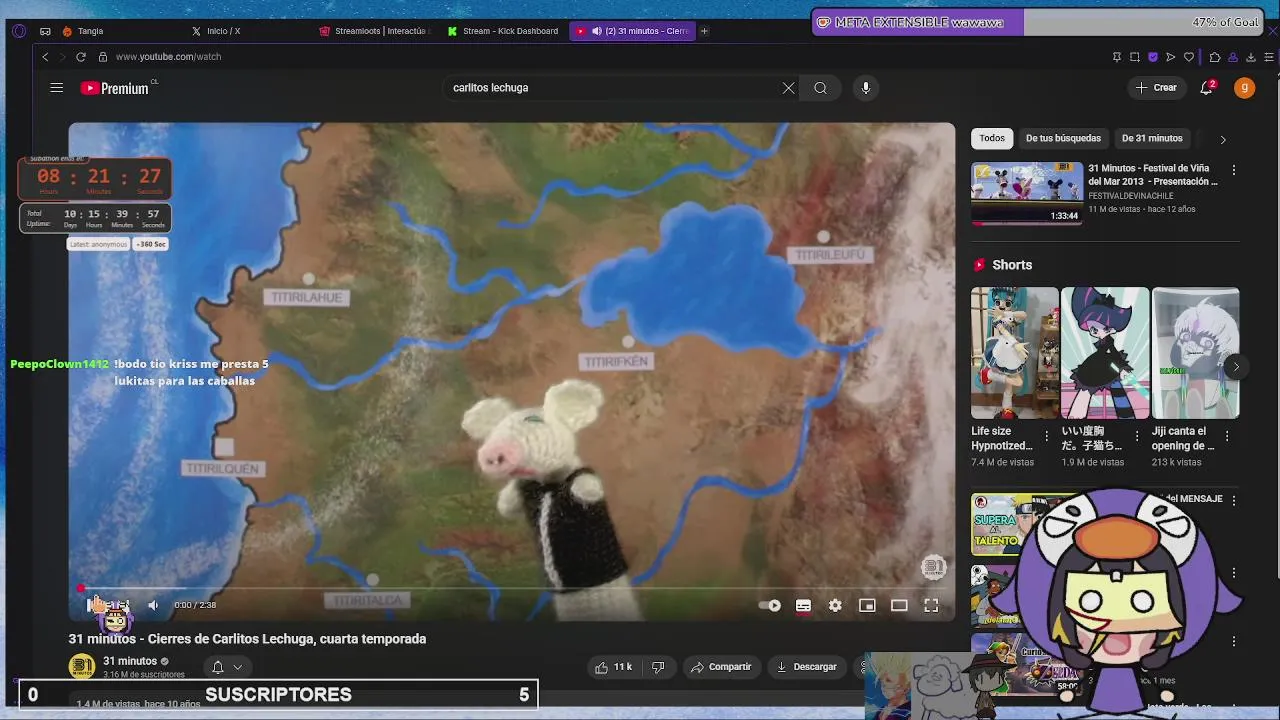Like the video (11 k)
Image resolution: width=1280 pixels, height=720 pixels.
[612, 667]
